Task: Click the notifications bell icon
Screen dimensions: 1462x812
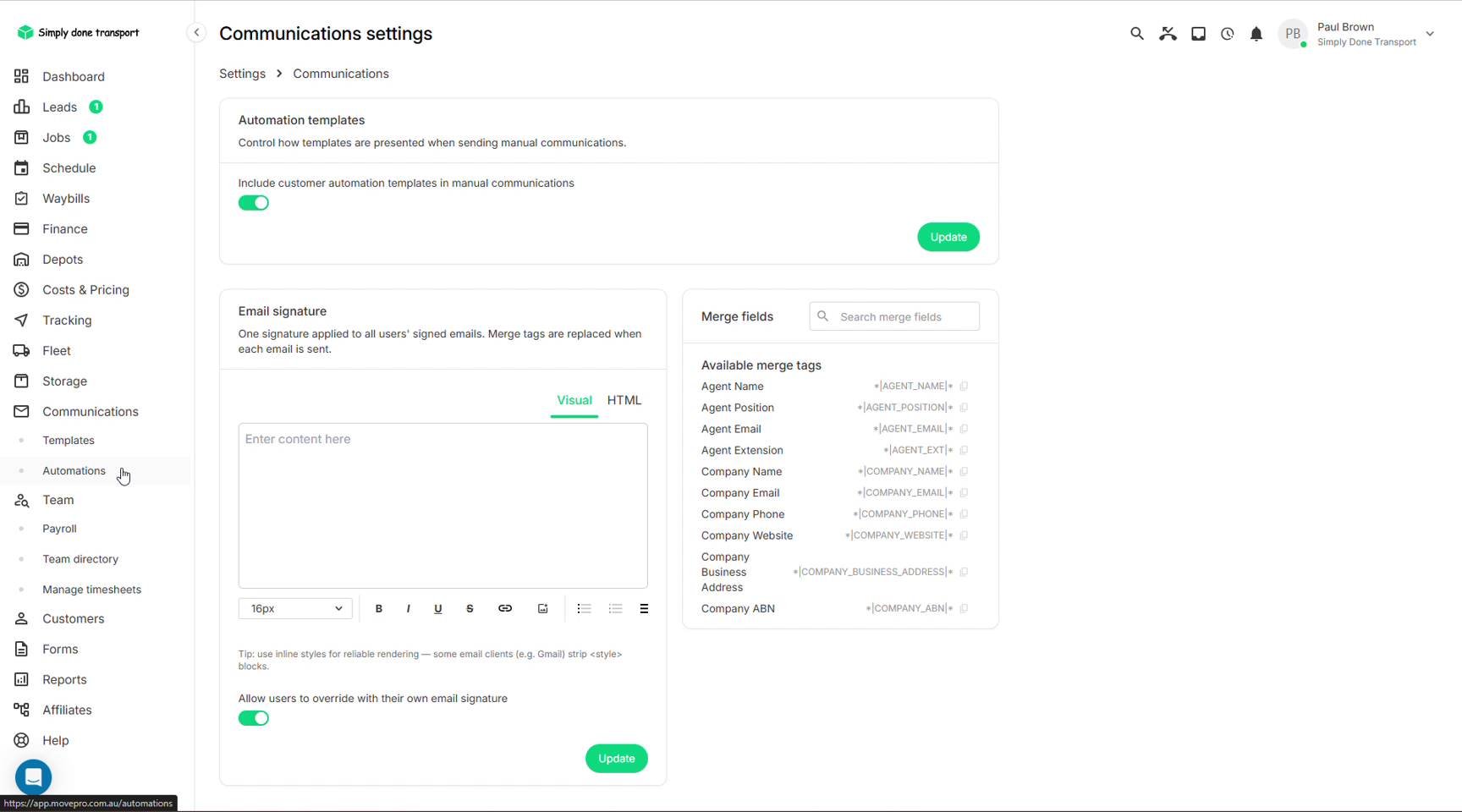Action: point(1256,34)
